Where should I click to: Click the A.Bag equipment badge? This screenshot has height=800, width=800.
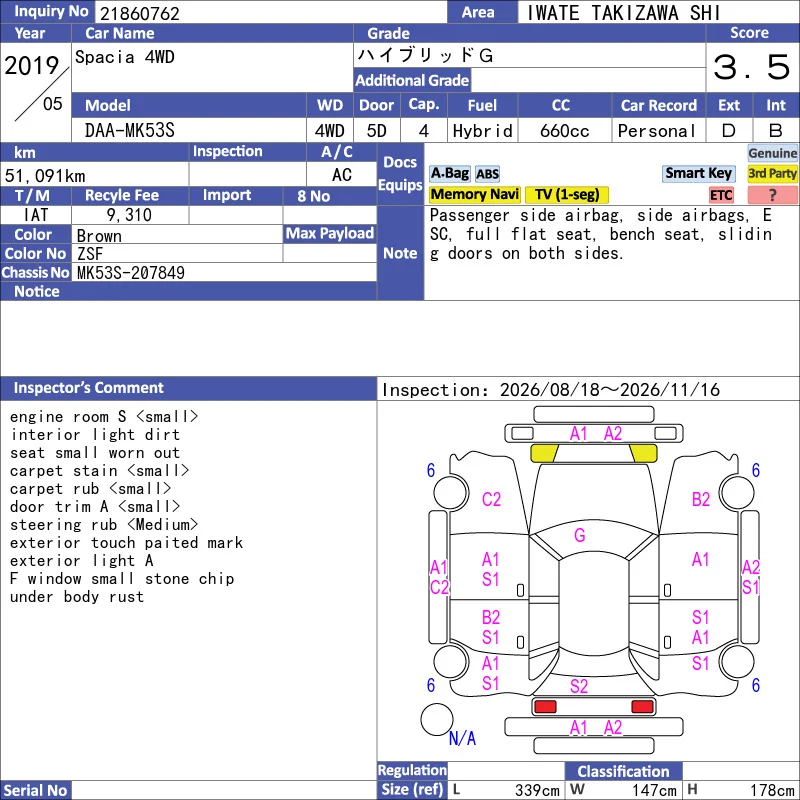[x=449, y=173]
